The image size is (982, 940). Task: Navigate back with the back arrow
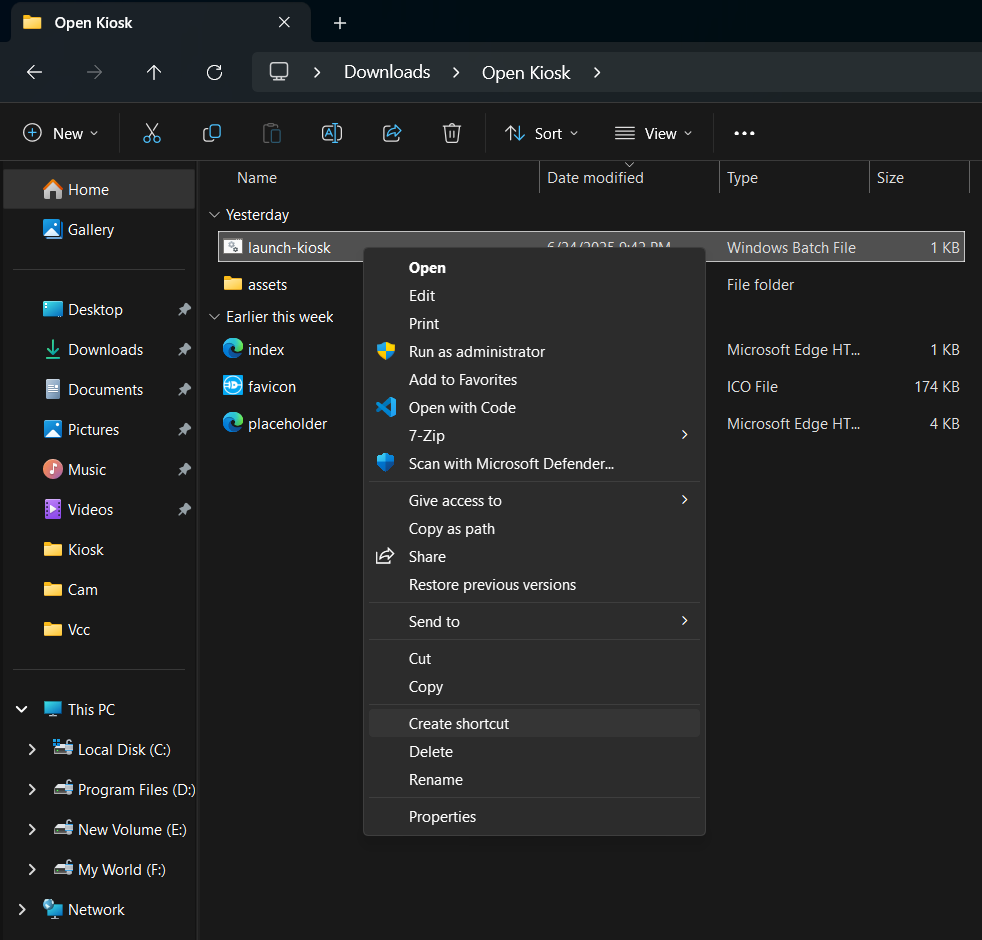pyautogui.click(x=34, y=72)
